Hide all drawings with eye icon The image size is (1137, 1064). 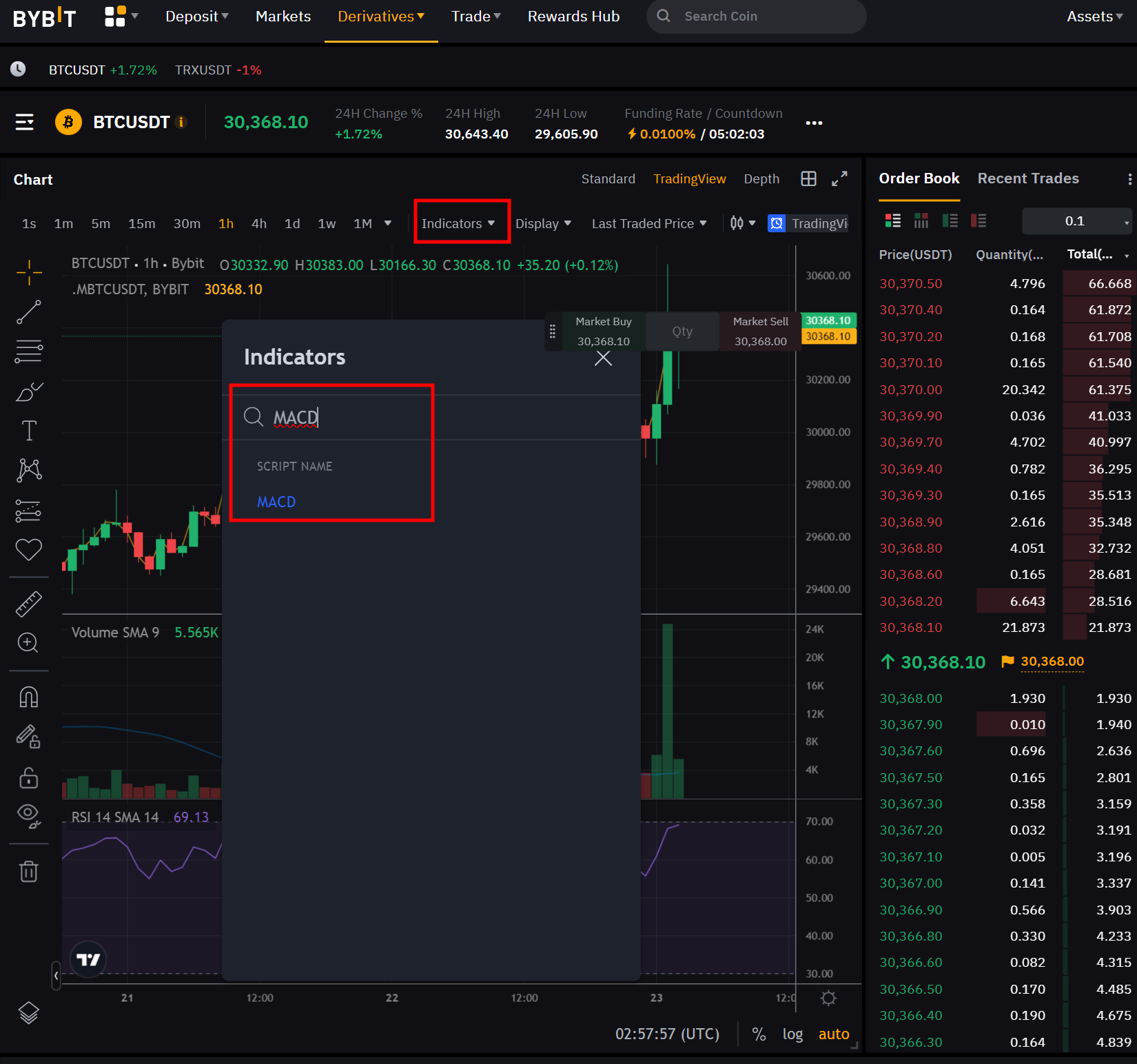[29, 815]
